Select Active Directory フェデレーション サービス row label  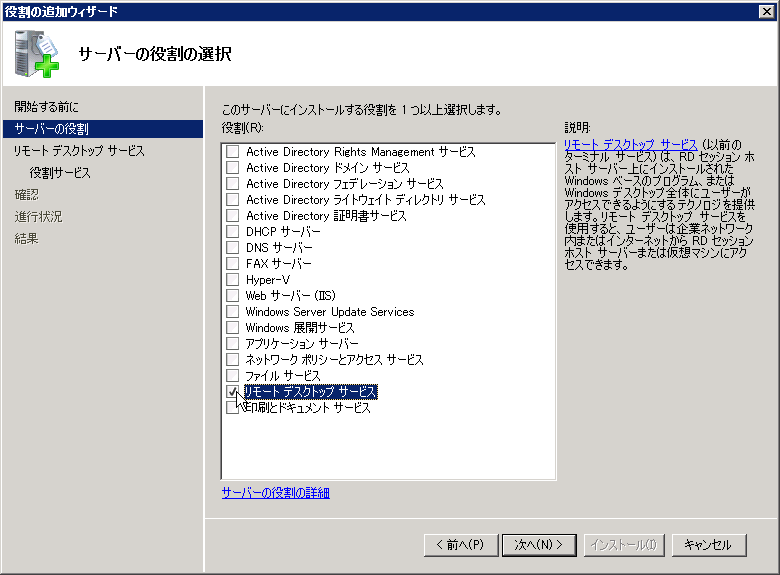pyautogui.click(x=345, y=184)
